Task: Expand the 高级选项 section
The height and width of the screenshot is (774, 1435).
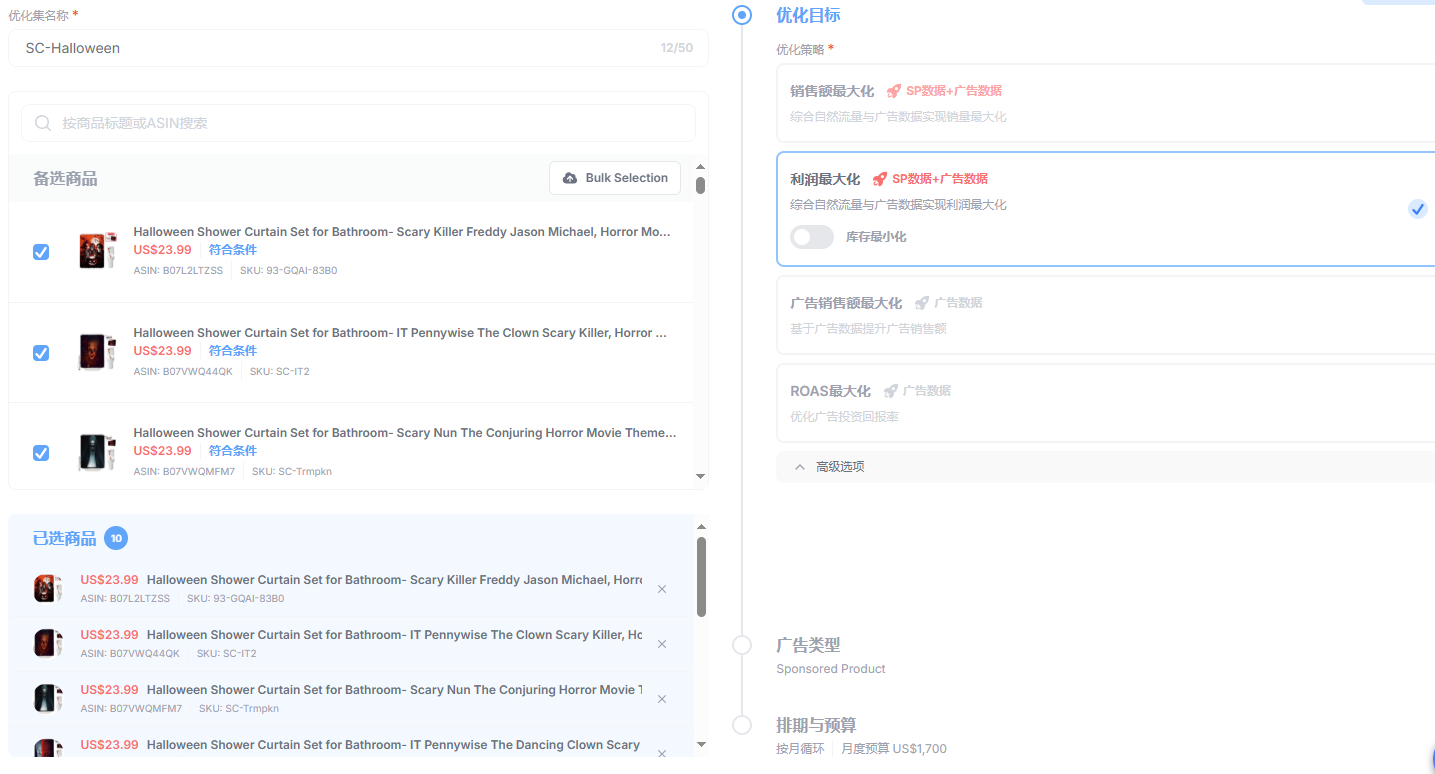Action: pyautogui.click(x=829, y=467)
